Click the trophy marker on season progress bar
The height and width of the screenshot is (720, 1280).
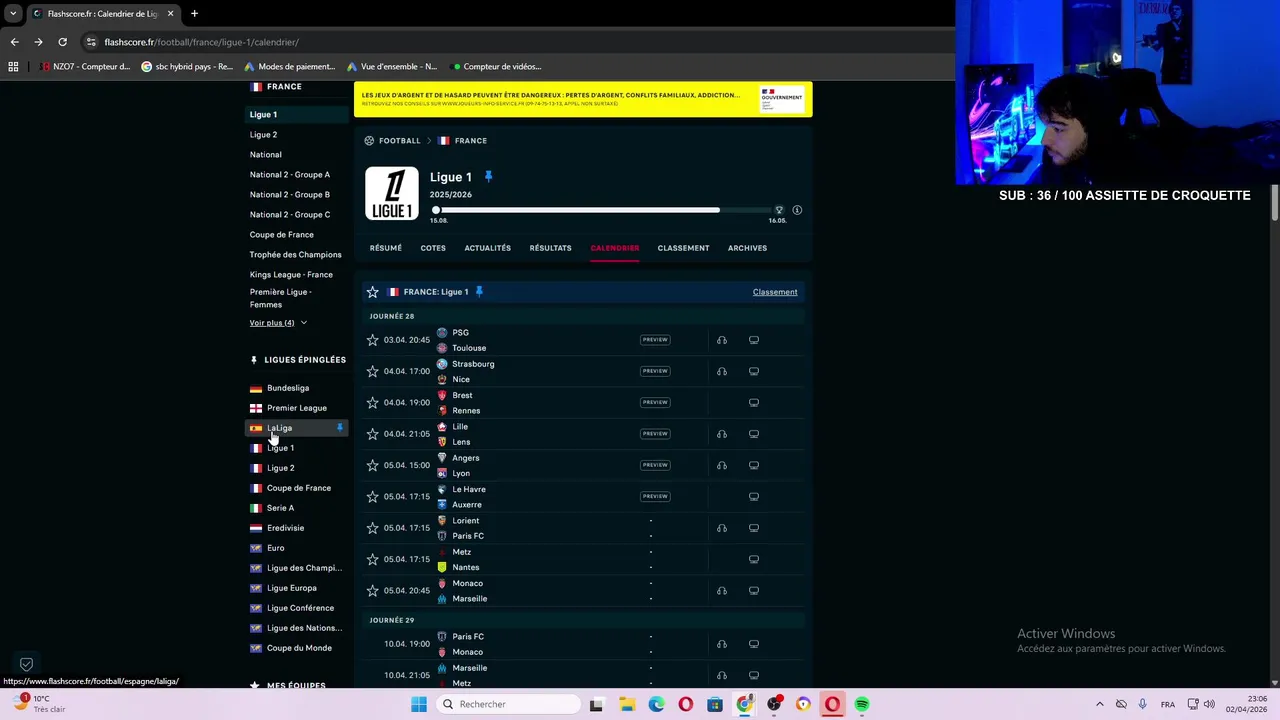[x=779, y=210]
